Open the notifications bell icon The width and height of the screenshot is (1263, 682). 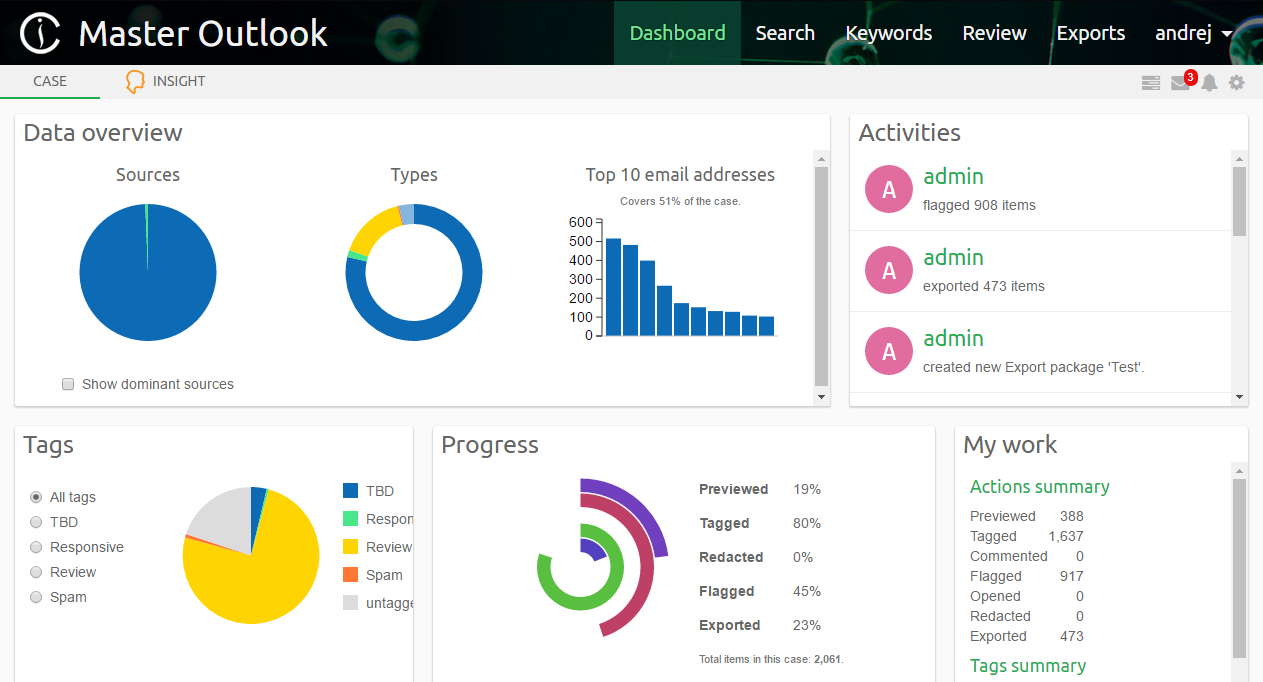pos(1209,83)
